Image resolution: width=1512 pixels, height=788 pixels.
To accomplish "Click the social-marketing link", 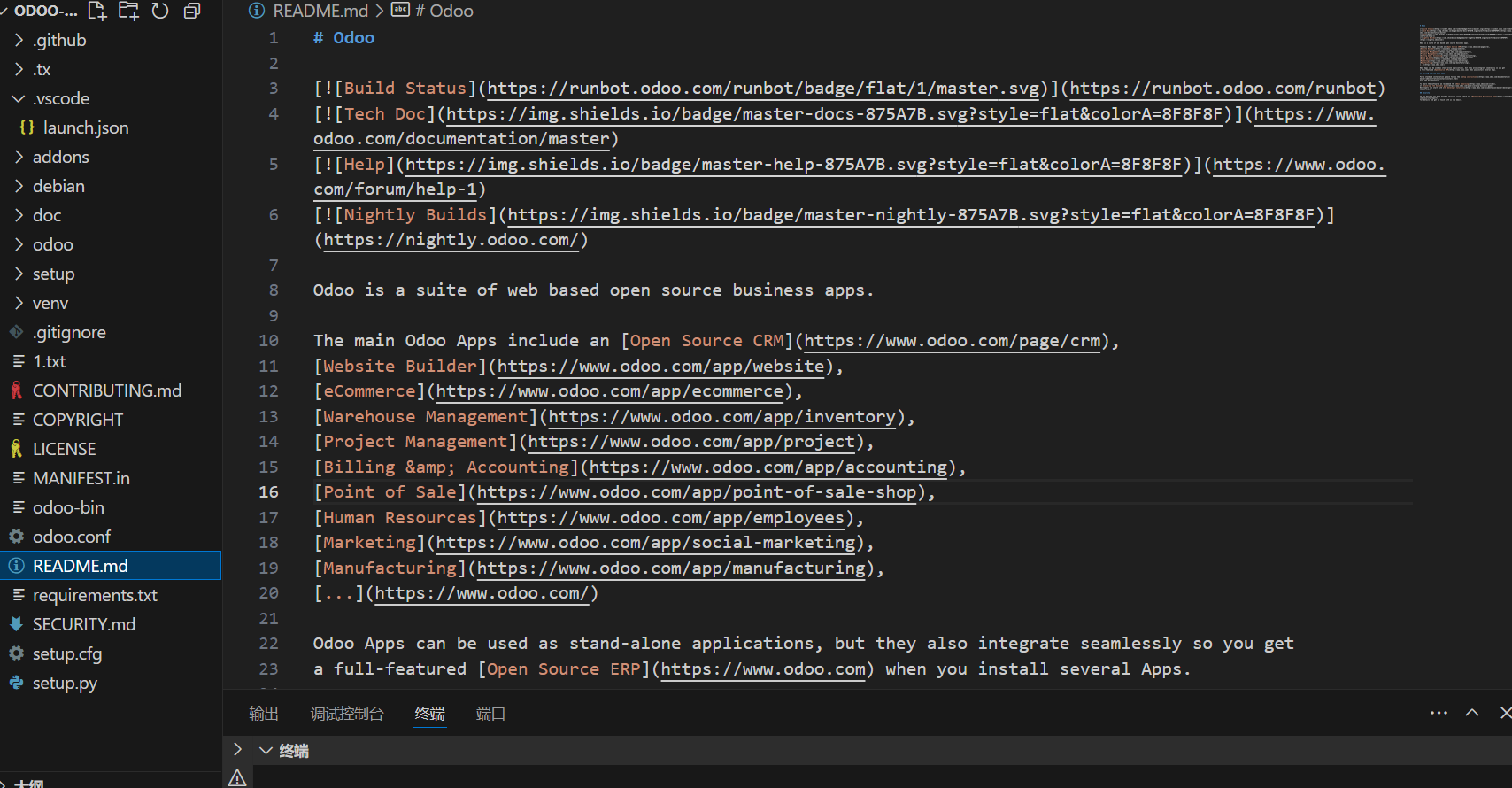I will coord(646,543).
